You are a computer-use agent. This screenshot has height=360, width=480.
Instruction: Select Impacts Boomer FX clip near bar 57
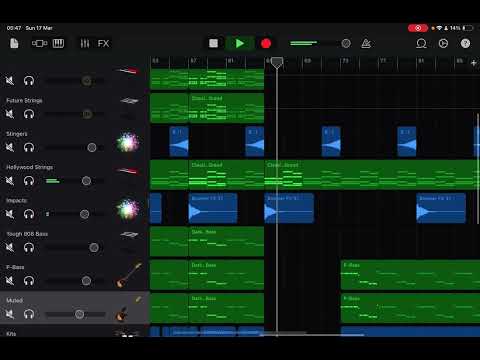pyautogui.click(x=213, y=208)
